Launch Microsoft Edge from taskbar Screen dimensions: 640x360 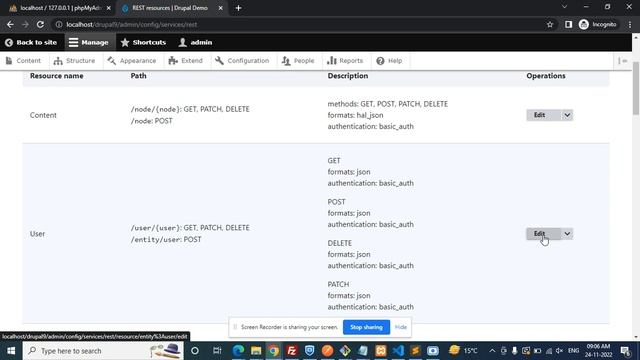pyautogui.click(x=238, y=351)
